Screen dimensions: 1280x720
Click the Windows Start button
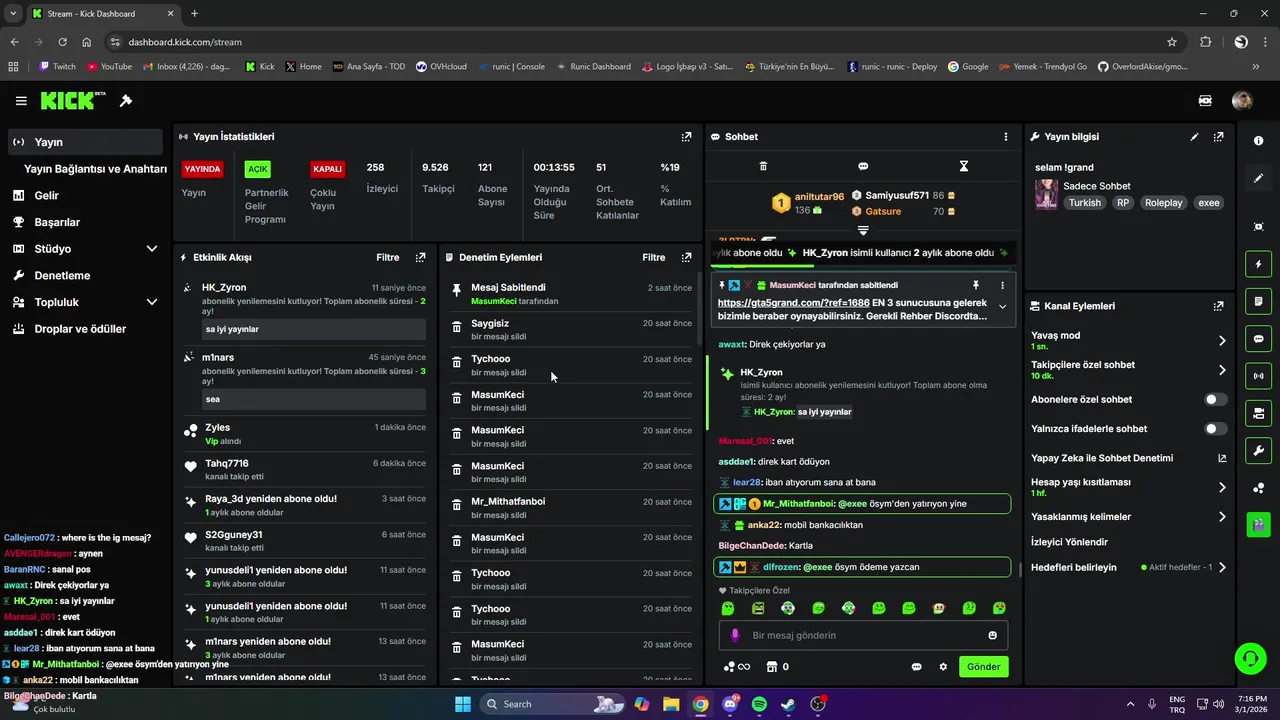pyautogui.click(x=463, y=704)
